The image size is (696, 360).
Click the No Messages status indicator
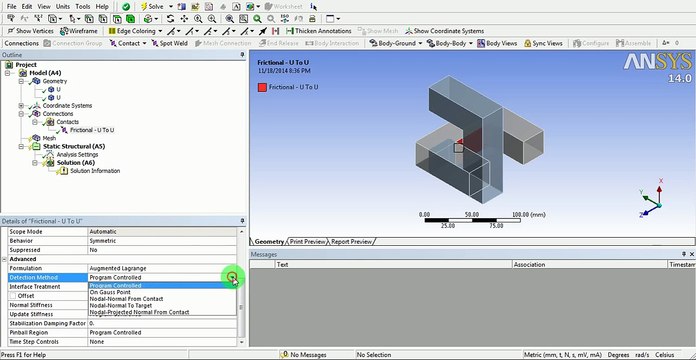click(x=303, y=355)
